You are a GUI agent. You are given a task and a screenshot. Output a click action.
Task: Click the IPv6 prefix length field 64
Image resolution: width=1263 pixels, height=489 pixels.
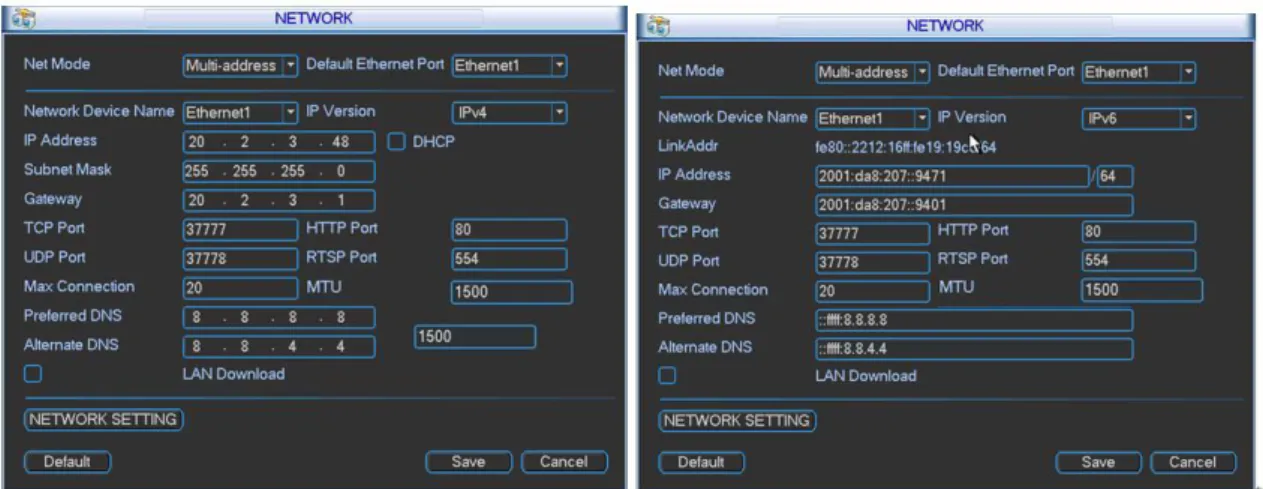[x=1114, y=177]
